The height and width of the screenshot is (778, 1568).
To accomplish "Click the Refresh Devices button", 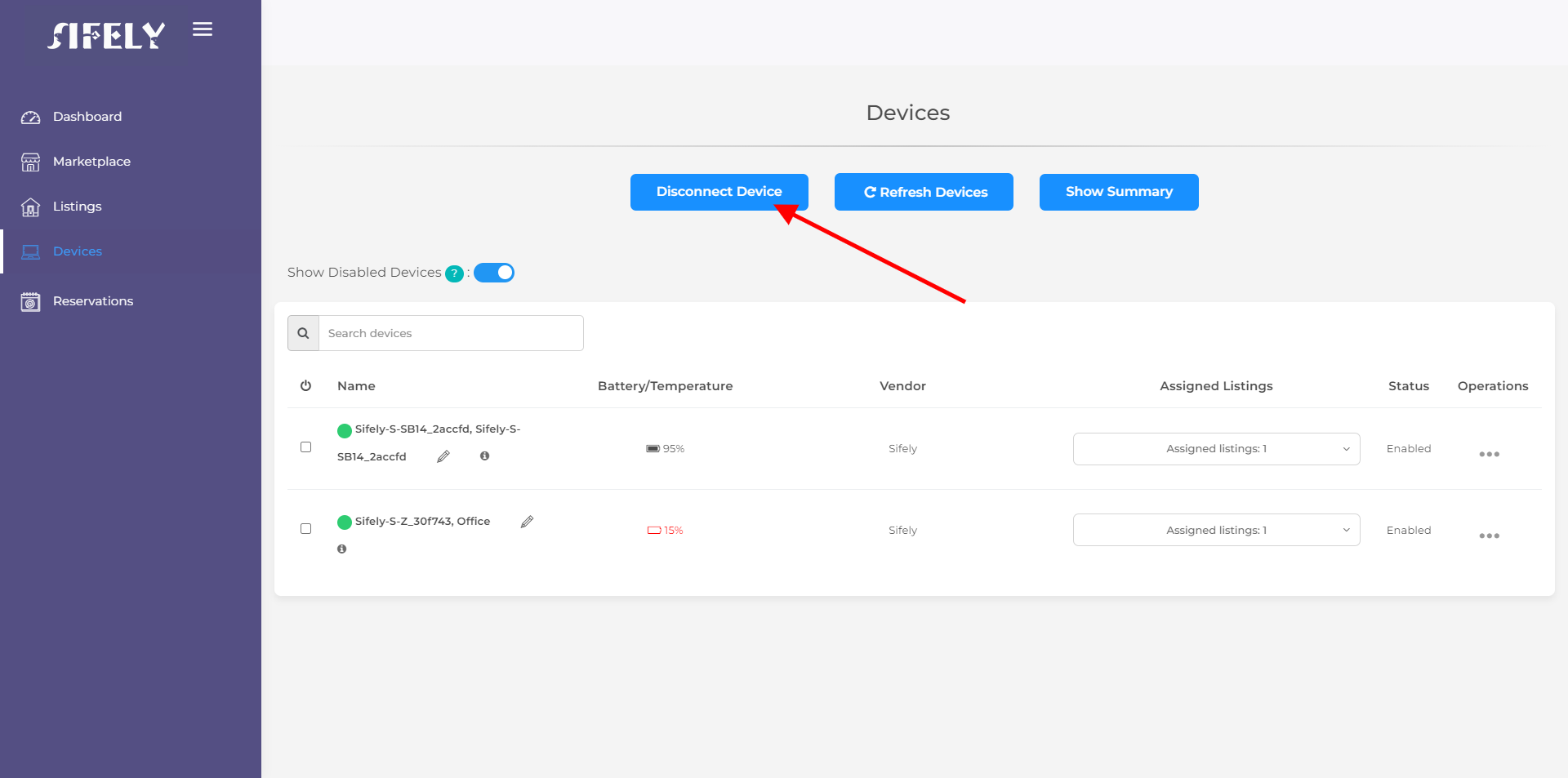I will pos(924,192).
